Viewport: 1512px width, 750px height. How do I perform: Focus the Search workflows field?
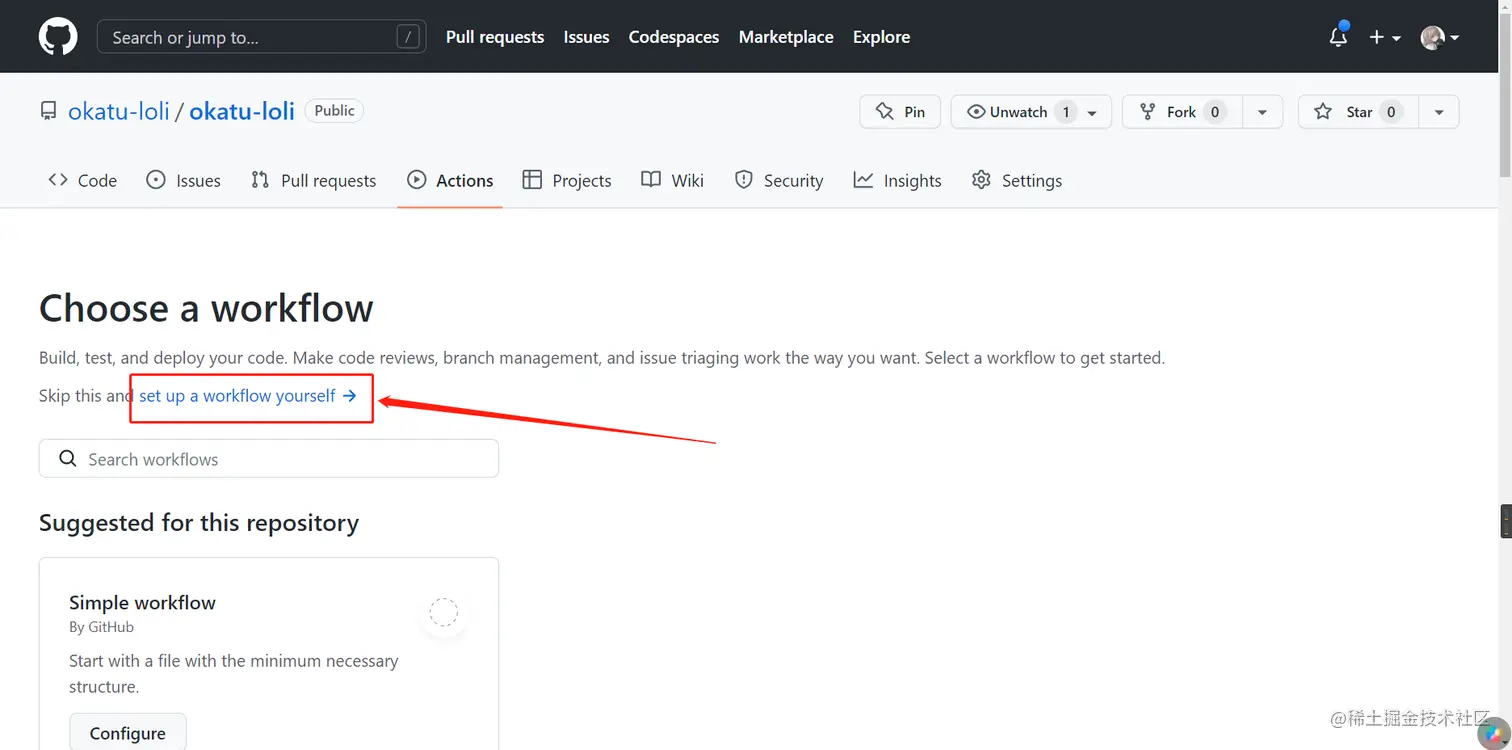point(269,459)
